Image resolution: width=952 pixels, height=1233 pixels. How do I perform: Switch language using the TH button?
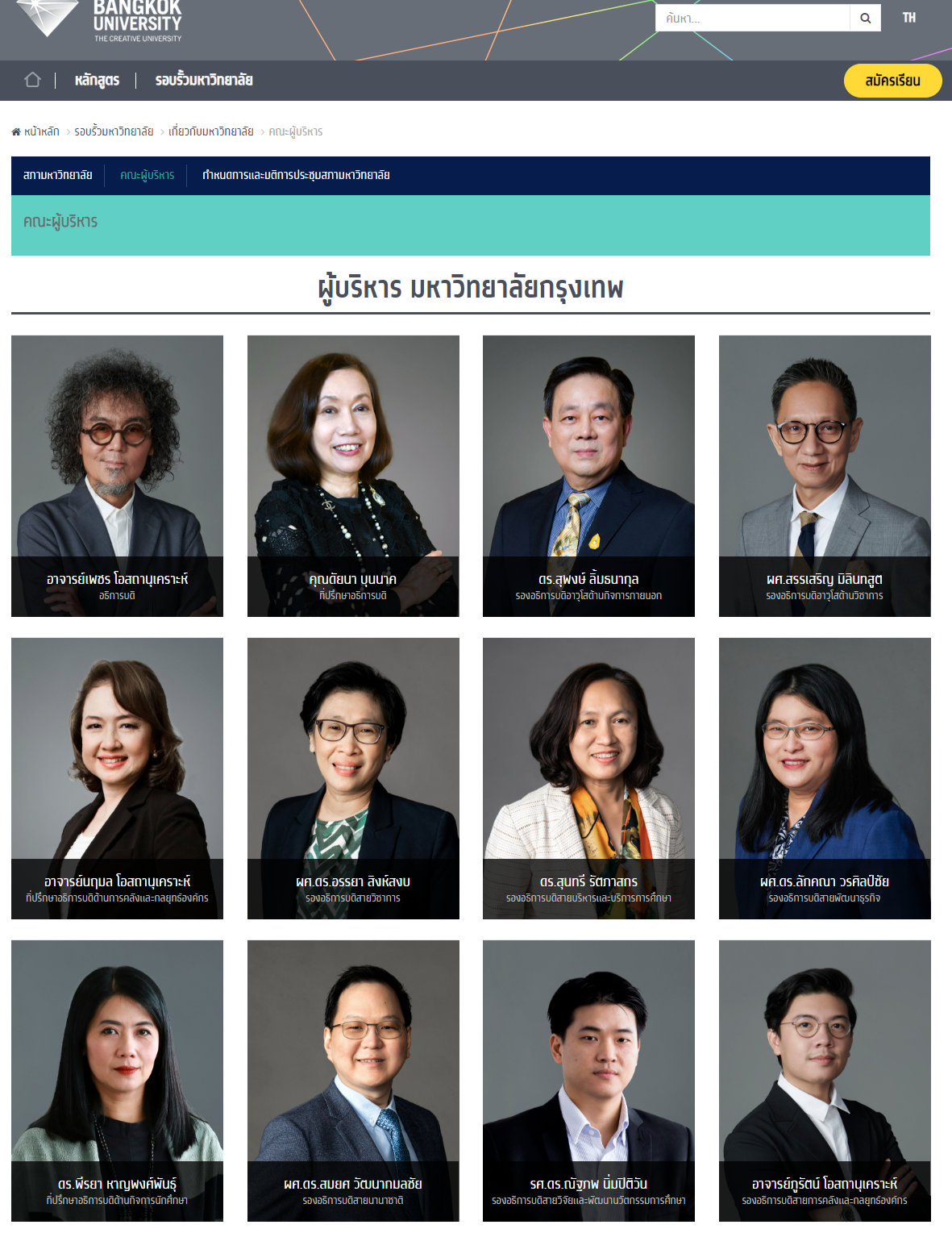[x=909, y=18]
